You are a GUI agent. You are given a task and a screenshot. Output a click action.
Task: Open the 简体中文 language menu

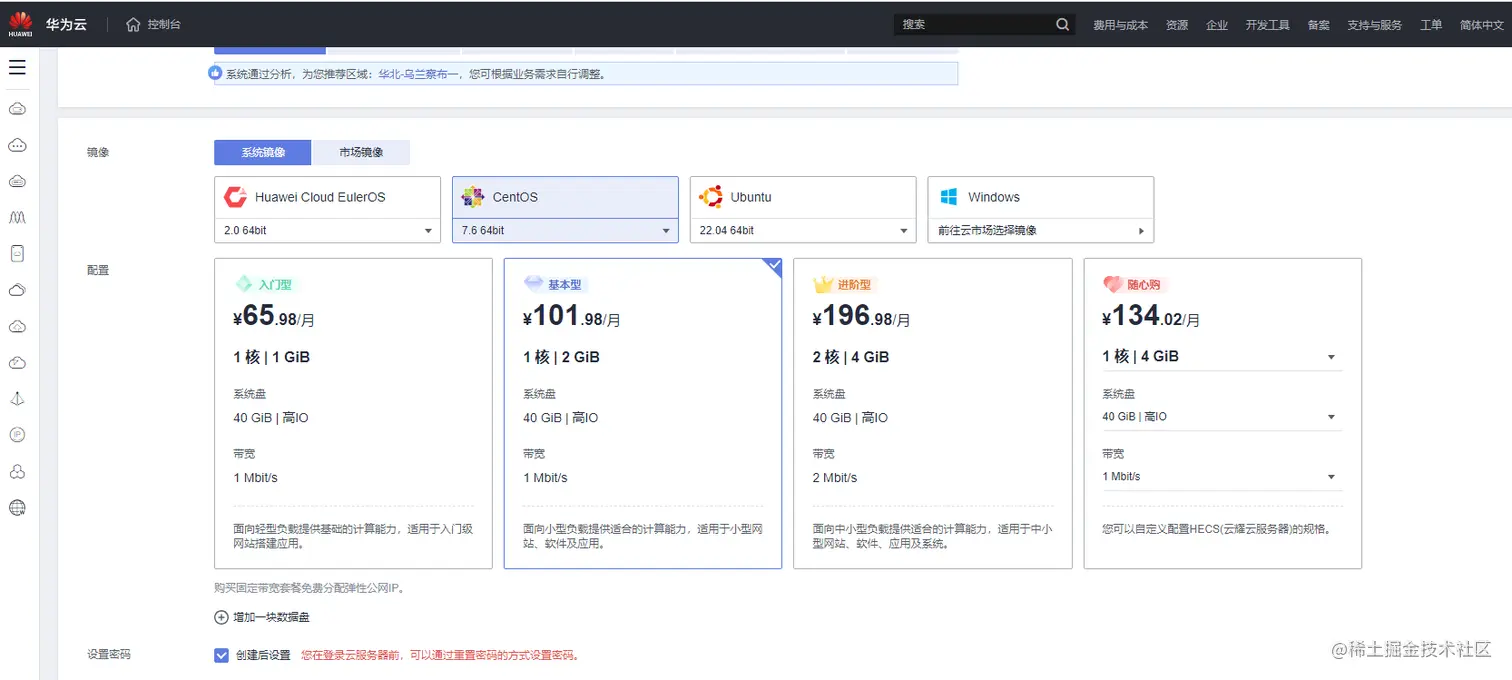point(1481,25)
